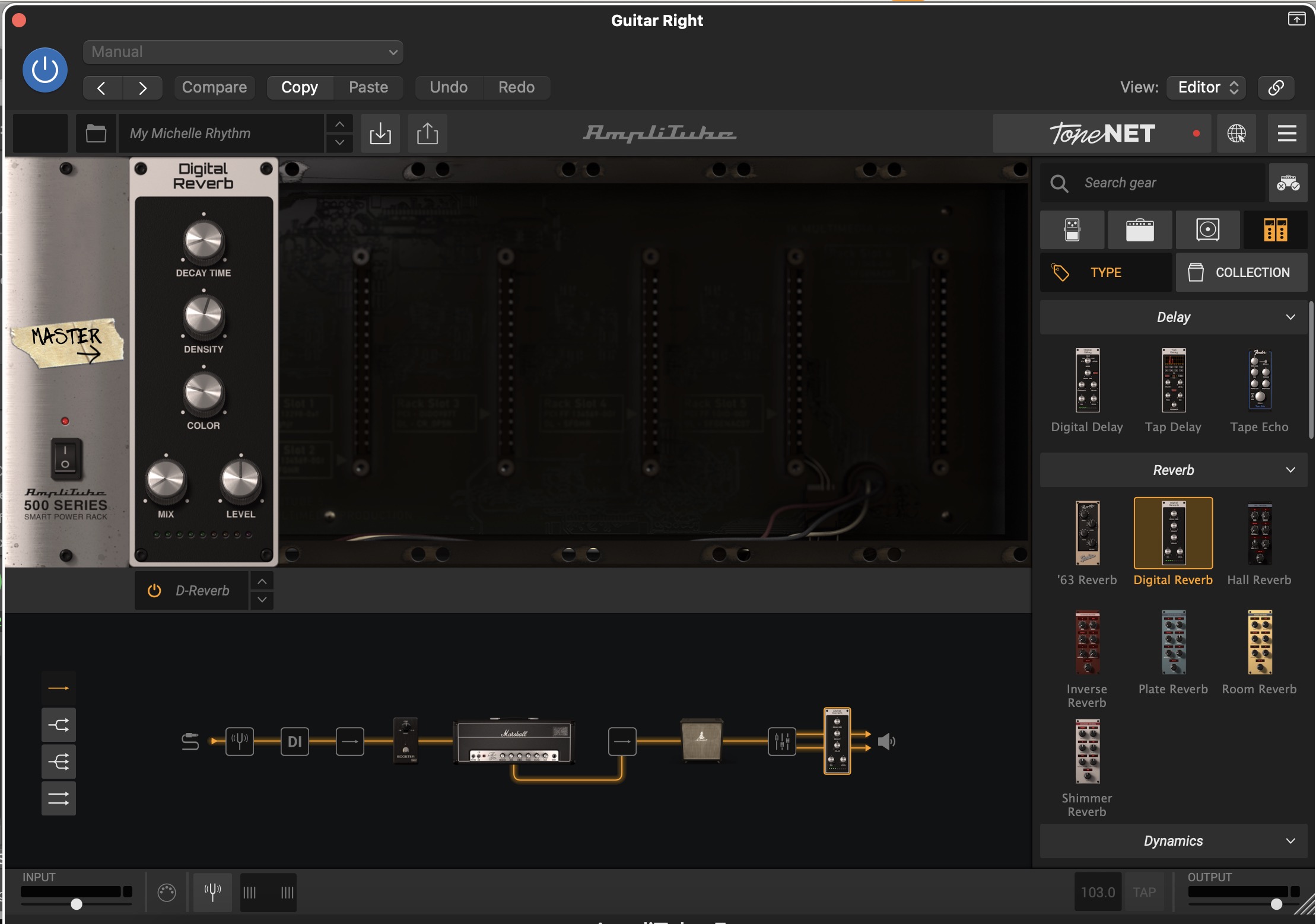Open the Manual preset dropdown

[243, 52]
